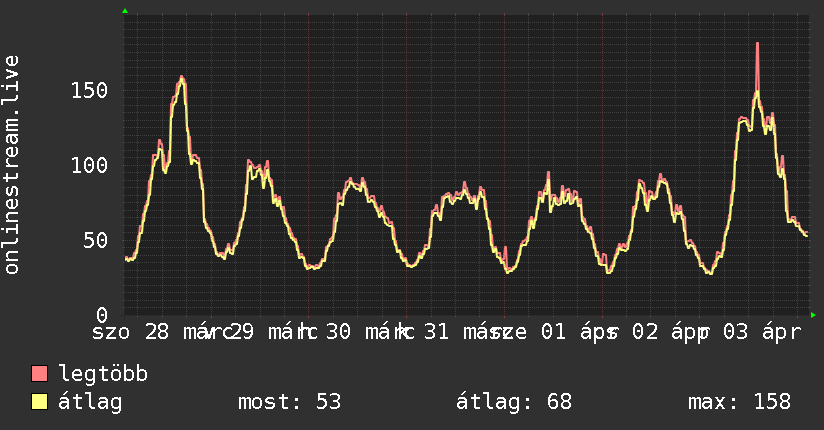Select the átlag legend label beside yellow swatch
The height and width of the screenshot is (430, 824).
pyautogui.click(x=90, y=402)
